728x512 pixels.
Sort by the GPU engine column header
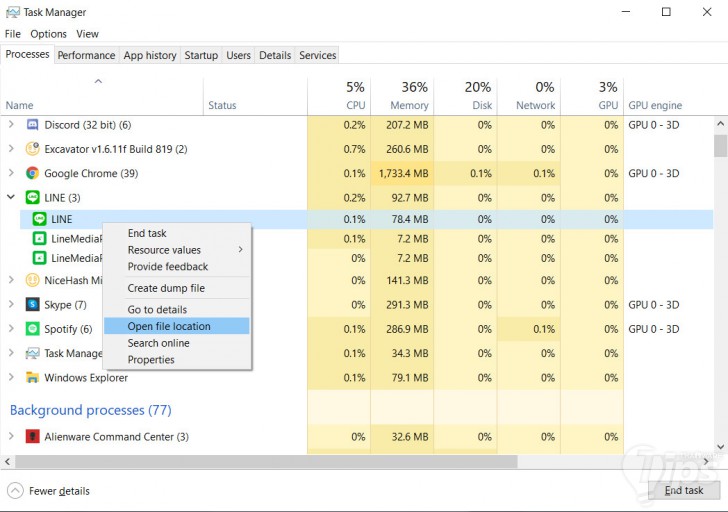coord(669,97)
